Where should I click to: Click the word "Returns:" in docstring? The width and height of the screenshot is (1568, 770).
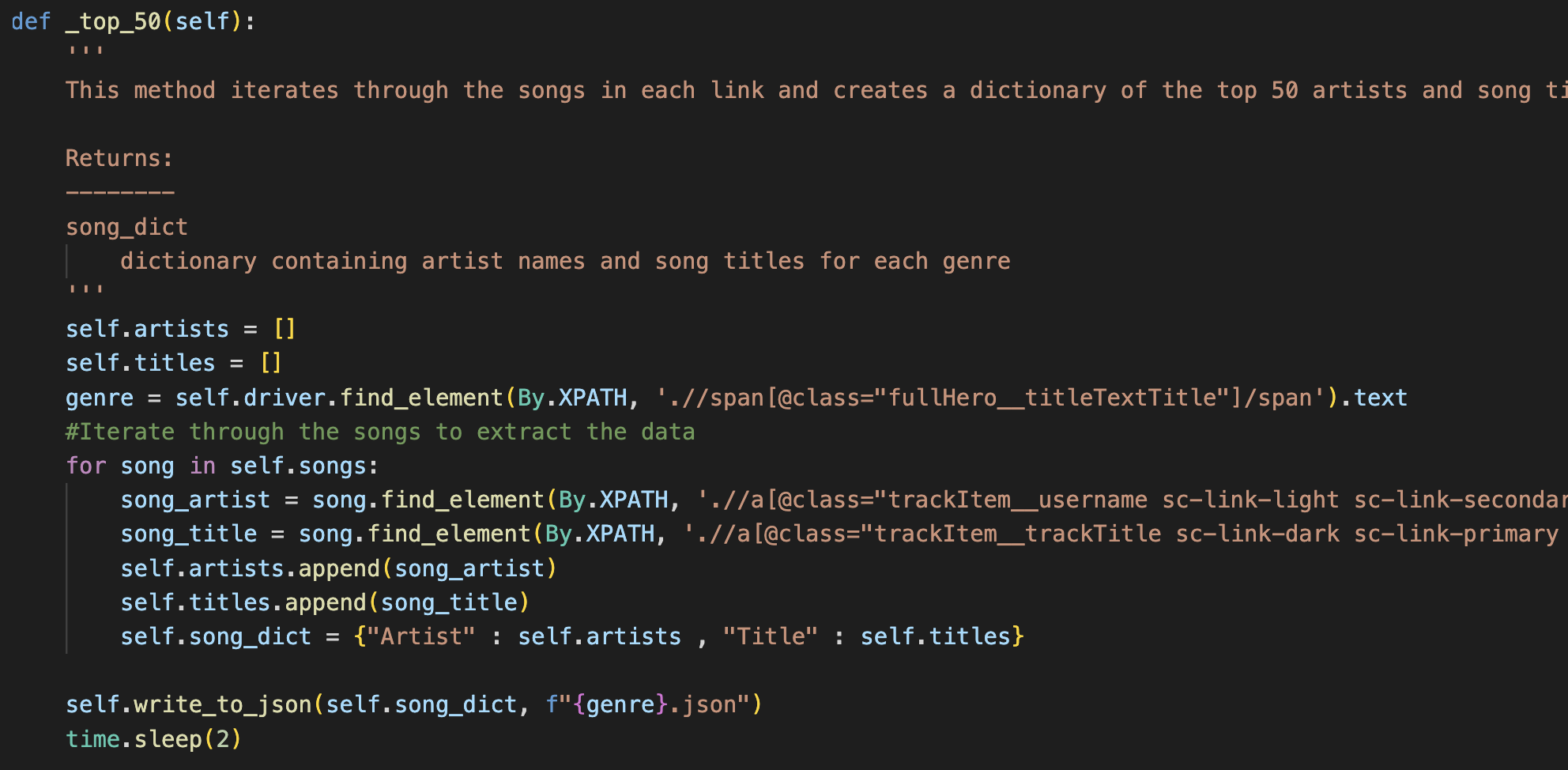coord(119,158)
